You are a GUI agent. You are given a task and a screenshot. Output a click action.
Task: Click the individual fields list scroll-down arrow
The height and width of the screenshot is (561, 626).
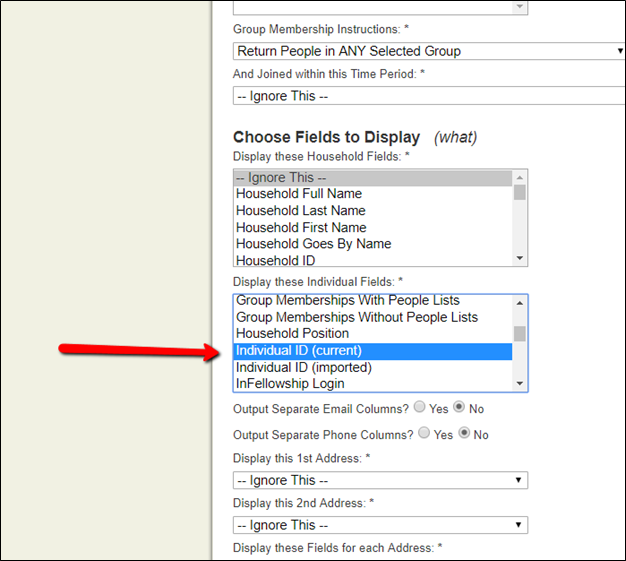[x=519, y=383]
